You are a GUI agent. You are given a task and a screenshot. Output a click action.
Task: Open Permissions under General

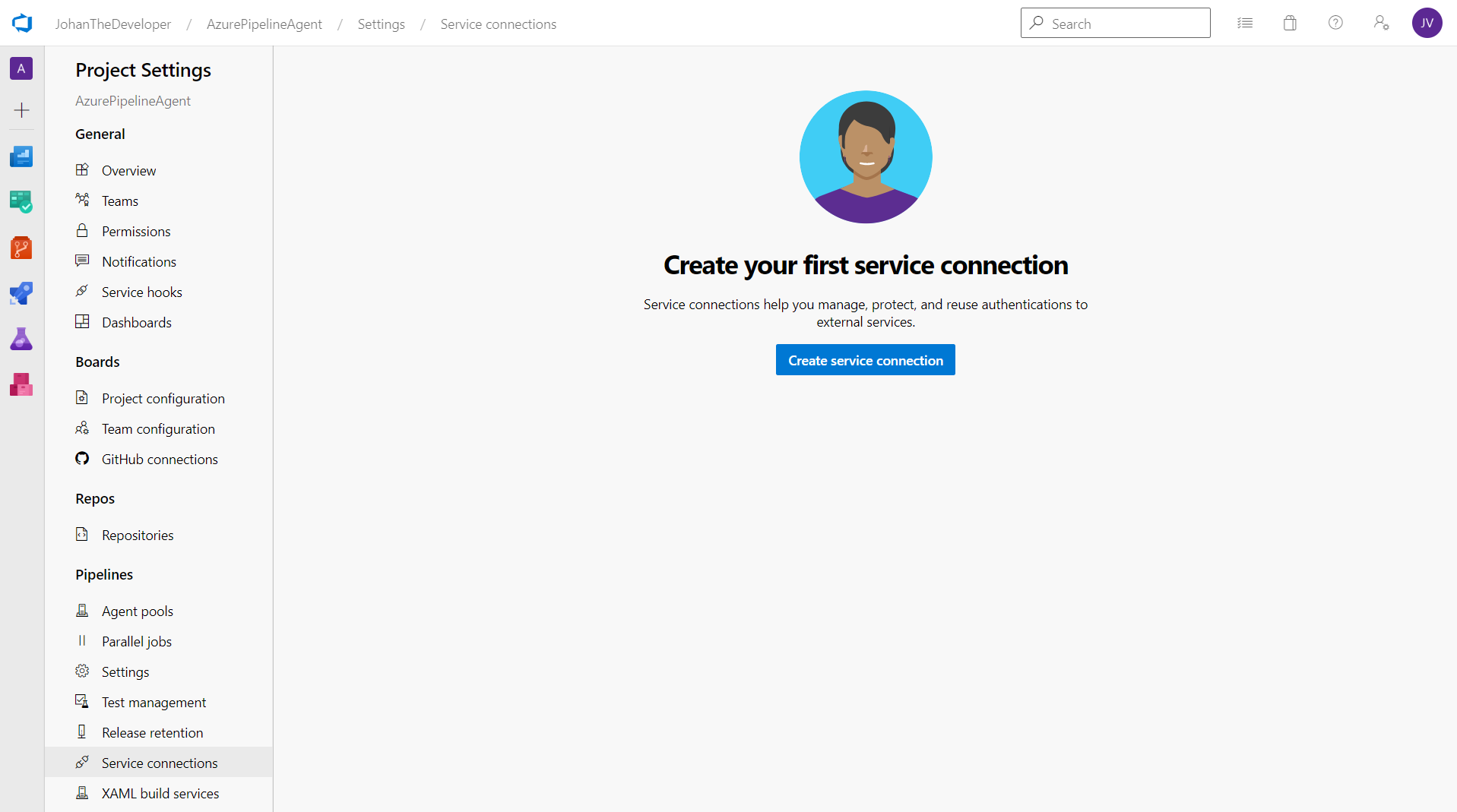pos(136,232)
